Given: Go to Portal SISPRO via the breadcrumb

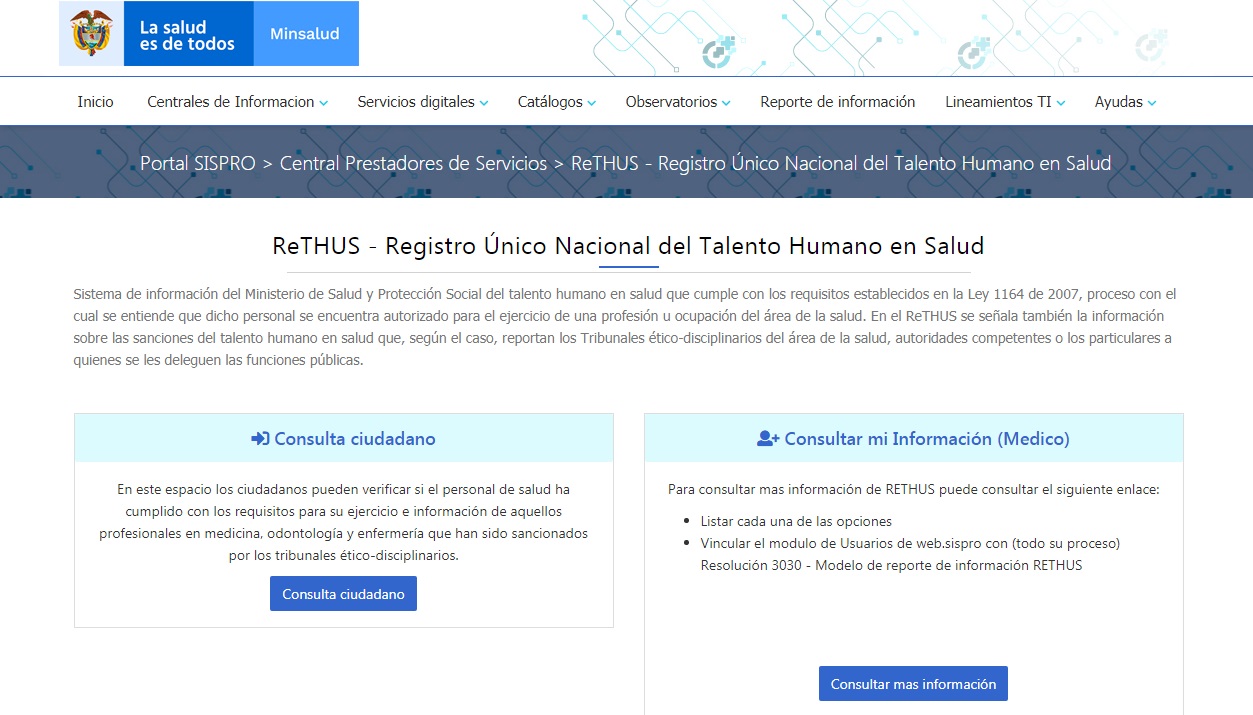Looking at the screenshot, I should (199, 163).
